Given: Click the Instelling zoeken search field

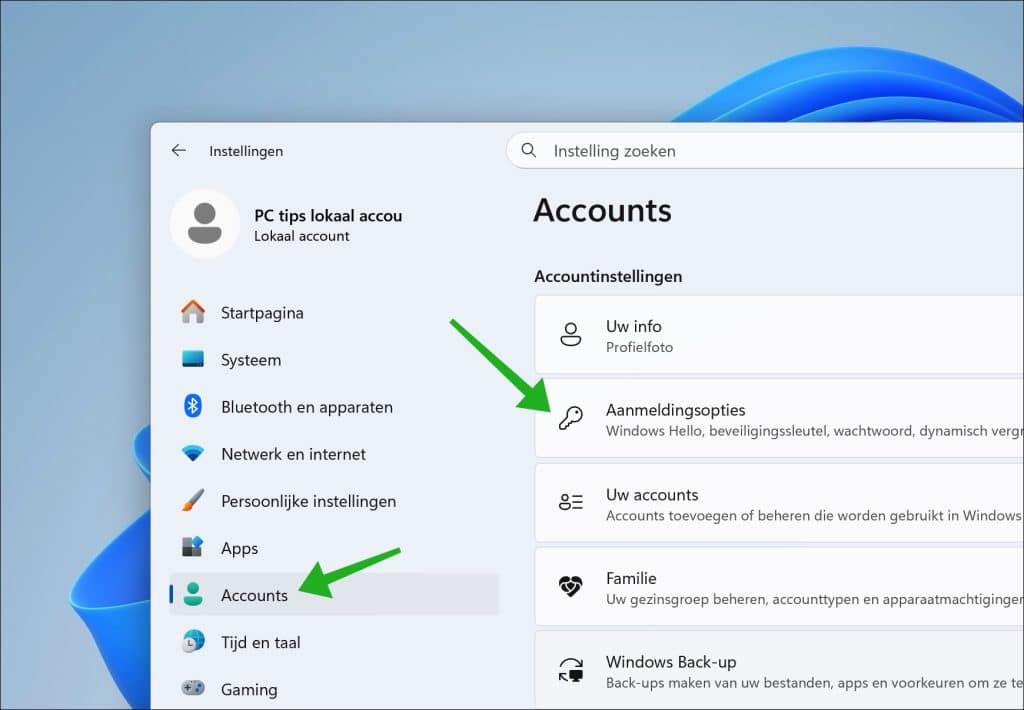Looking at the screenshot, I should tap(765, 151).
